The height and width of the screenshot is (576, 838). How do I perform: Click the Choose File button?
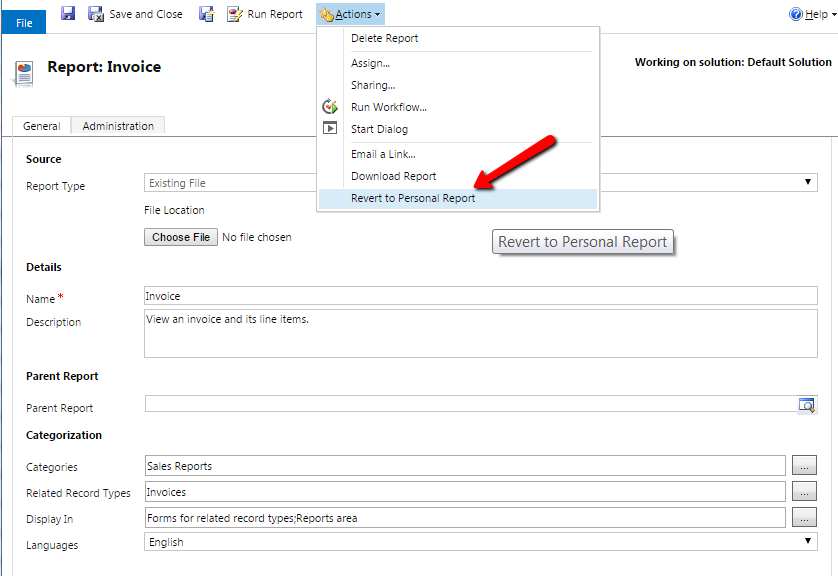(181, 237)
